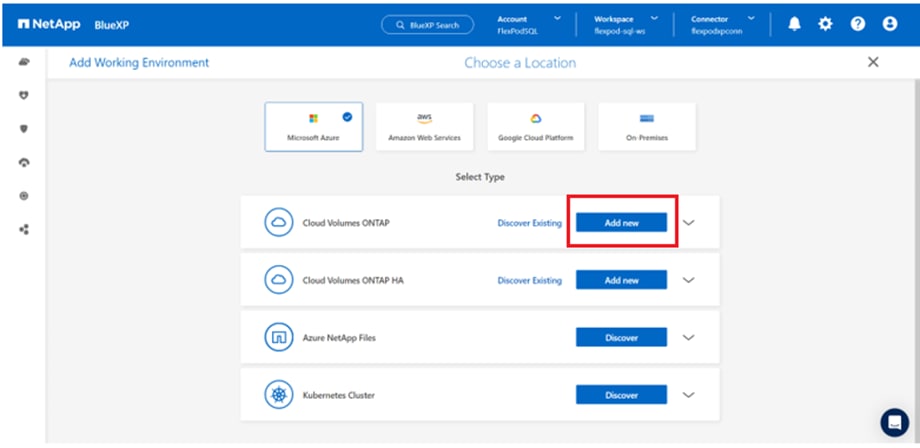
Task: Select the On-Premises location card
Action: point(647,127)
